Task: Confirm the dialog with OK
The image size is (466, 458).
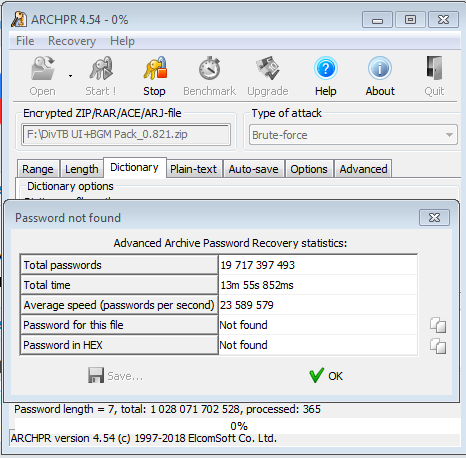Action: 326,376
